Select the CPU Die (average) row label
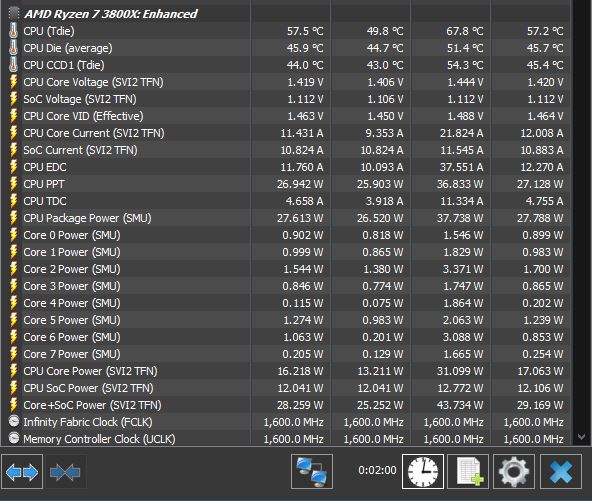The width and height of the screenshot is (592, 501). point(68,48)
